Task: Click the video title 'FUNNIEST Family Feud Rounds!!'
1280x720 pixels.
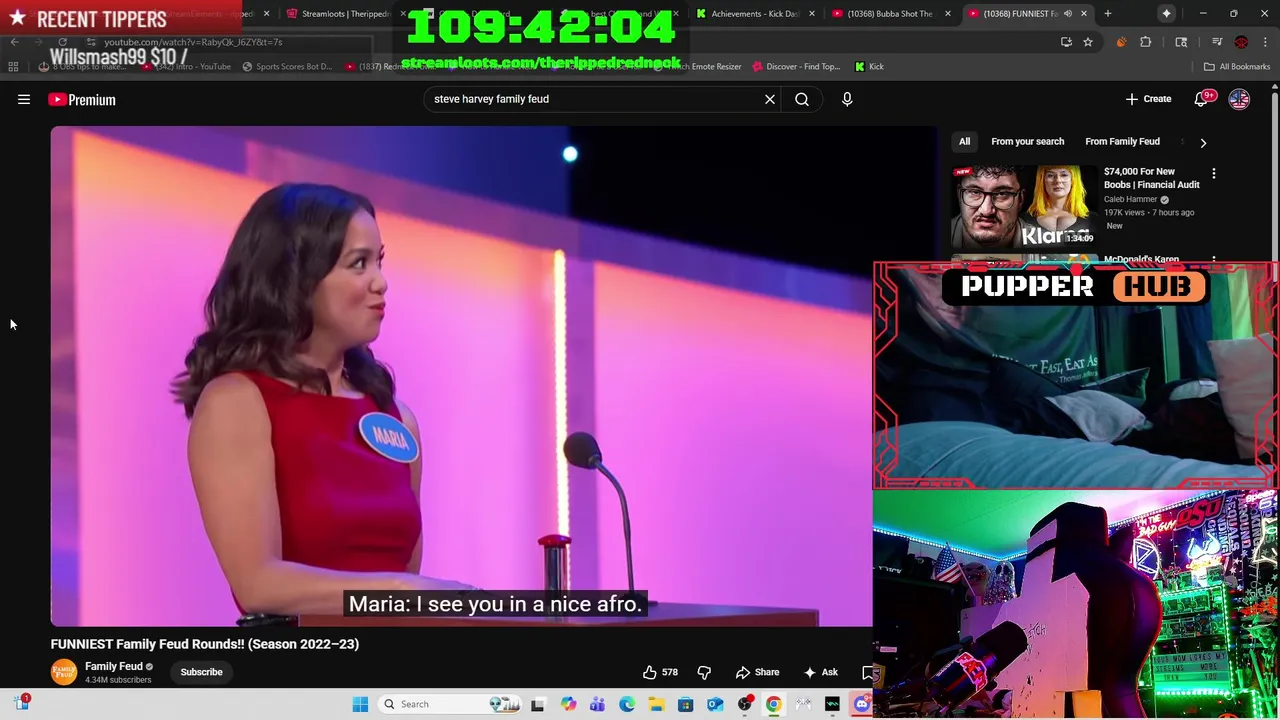Action: (x=205, y=644)
